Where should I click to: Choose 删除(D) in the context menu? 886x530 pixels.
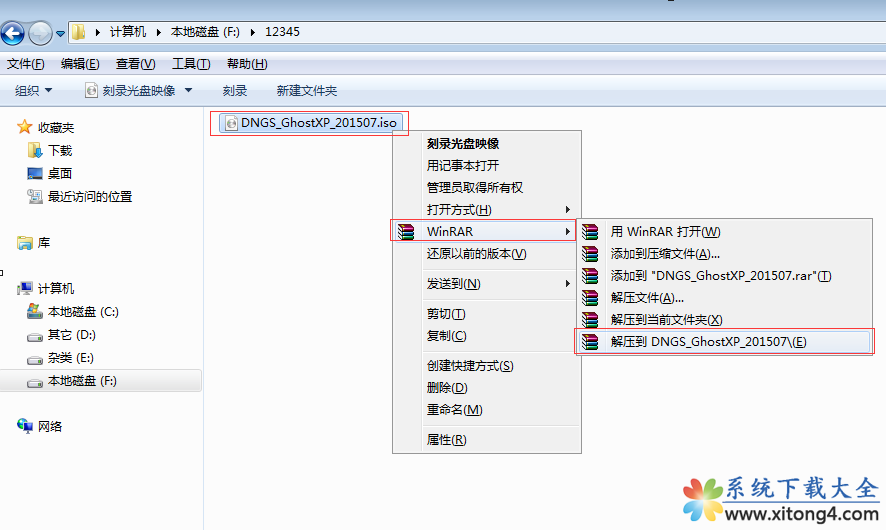tap(447, 388)
